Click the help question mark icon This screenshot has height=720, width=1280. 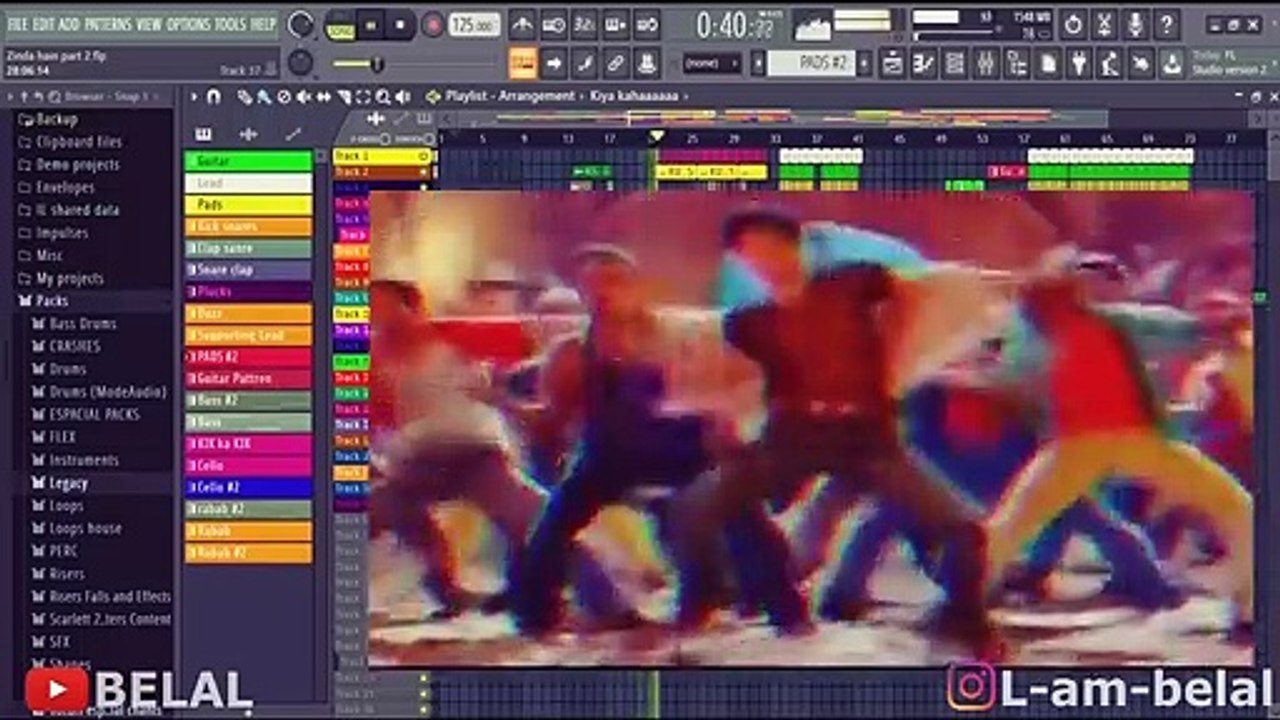pos(1166,24)
